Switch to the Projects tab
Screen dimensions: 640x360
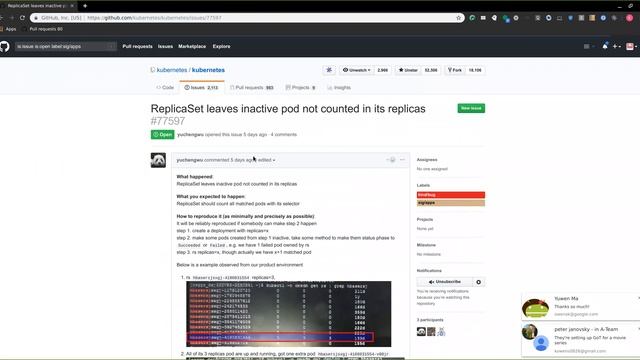pyautogui.click(x=300, y=88)
